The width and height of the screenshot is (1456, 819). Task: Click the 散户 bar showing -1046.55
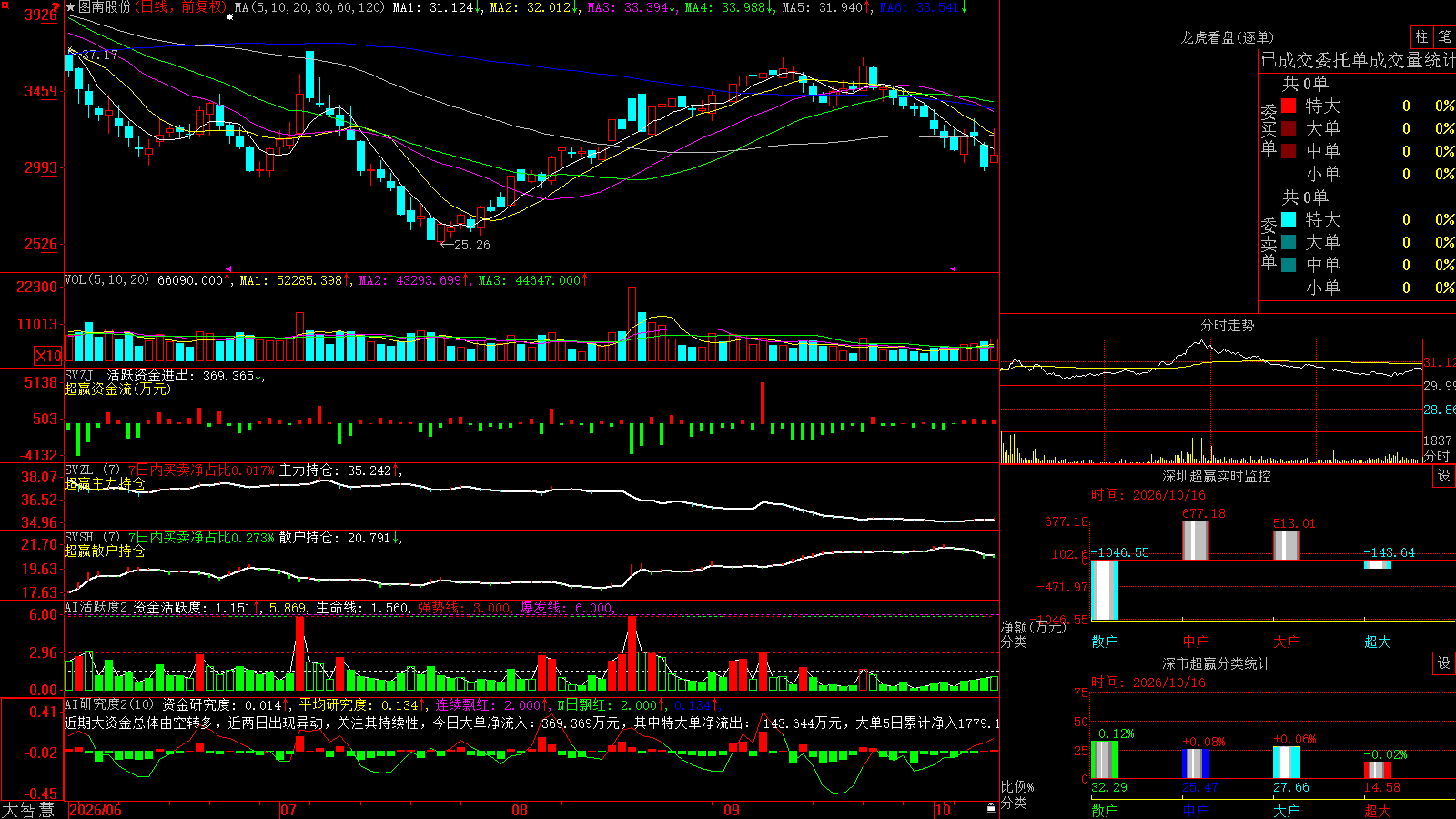coord(1105,590)
